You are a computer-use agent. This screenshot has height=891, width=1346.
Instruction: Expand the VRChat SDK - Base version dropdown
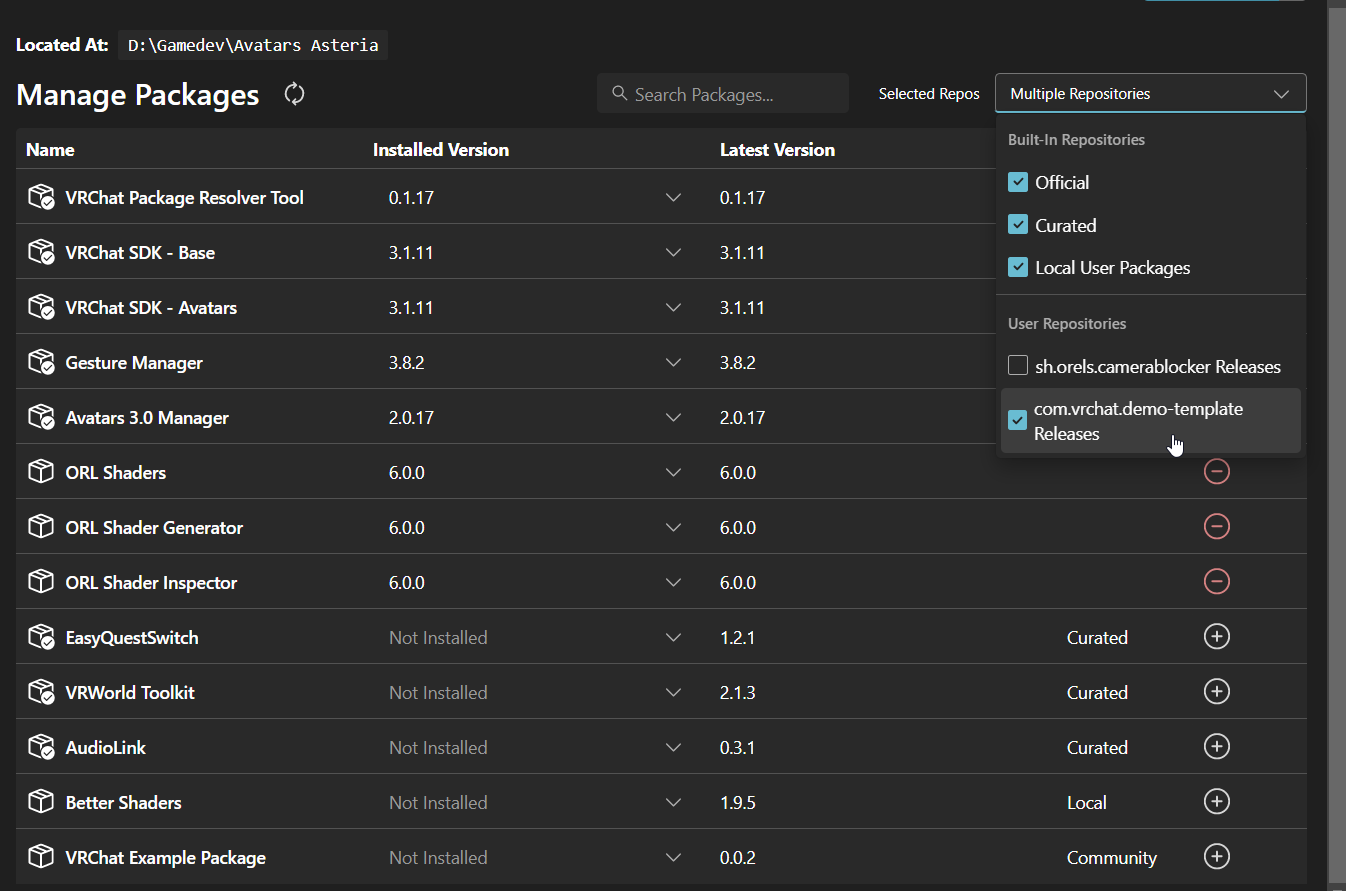[x=673, y=251]
